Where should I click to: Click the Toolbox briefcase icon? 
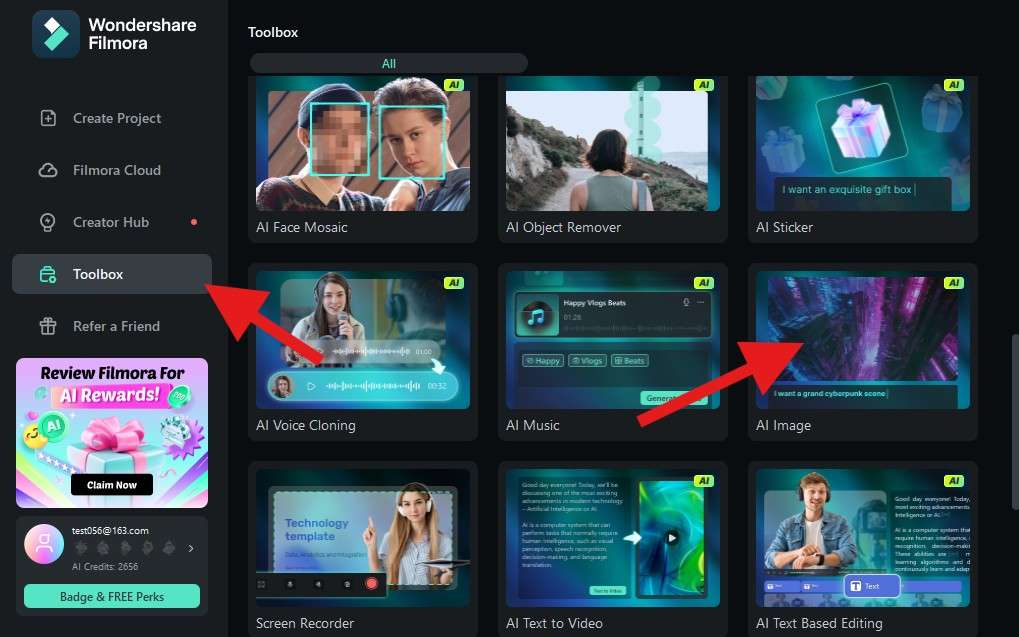(x=48, y=274)
